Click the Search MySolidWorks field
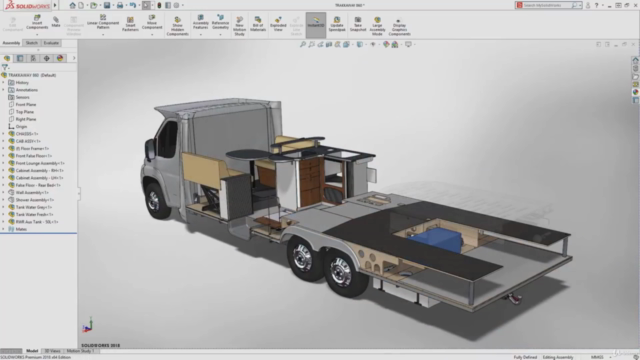Viewport: 640px width, 360px height. pyautogui.click(x=549, y=5)
